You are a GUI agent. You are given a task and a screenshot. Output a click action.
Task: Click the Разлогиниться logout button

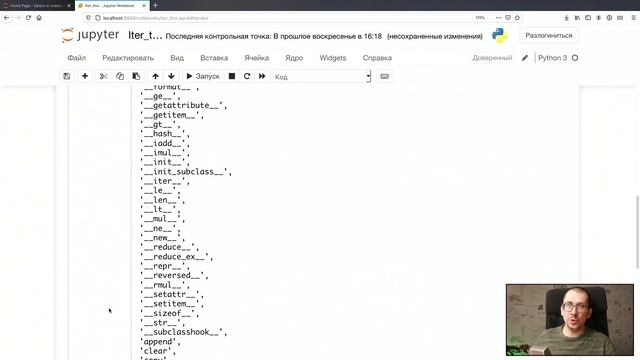549,36
